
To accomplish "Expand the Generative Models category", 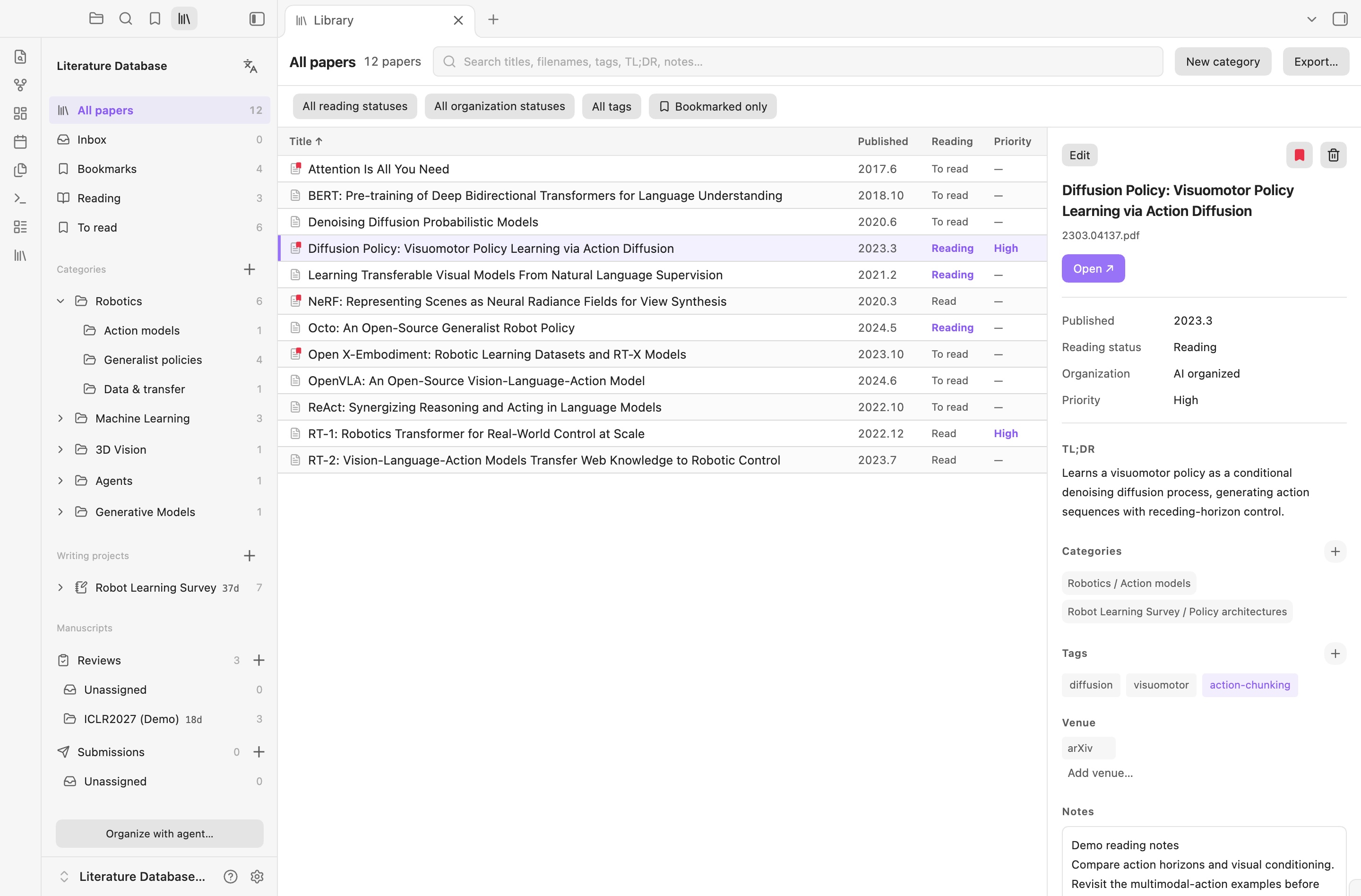I will (x=60, y=512).
